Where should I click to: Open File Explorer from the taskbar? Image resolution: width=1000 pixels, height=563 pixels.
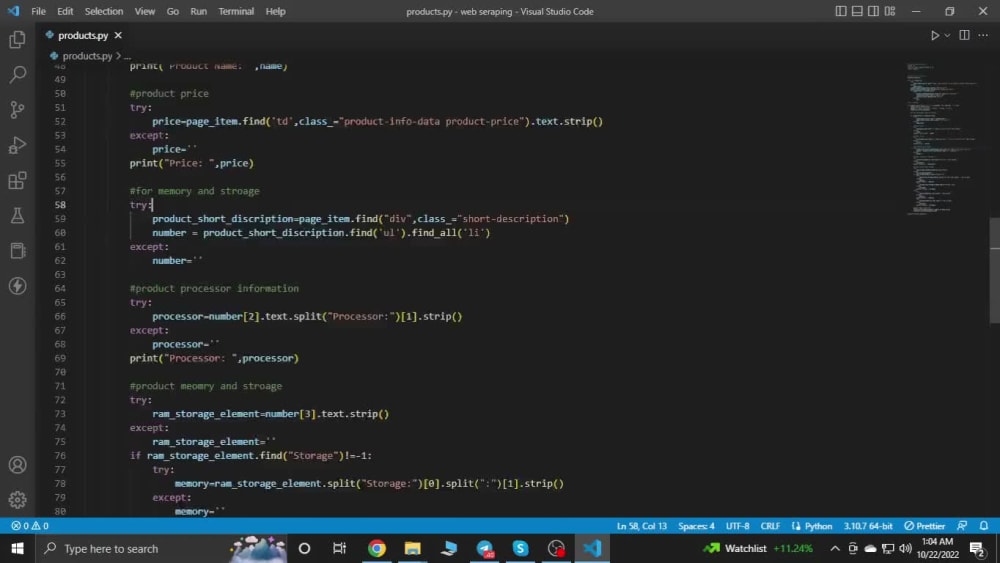point(413,548)
